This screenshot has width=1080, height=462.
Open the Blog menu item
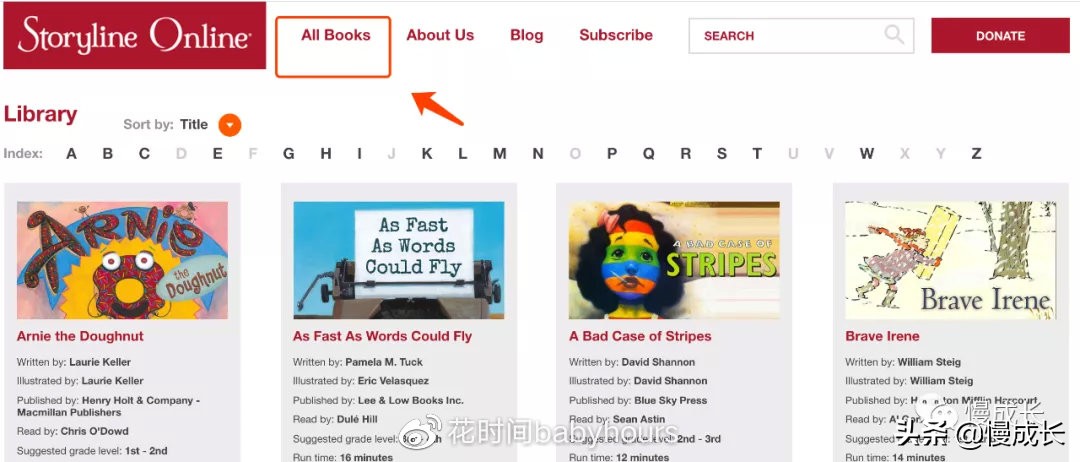pos(526,35)
